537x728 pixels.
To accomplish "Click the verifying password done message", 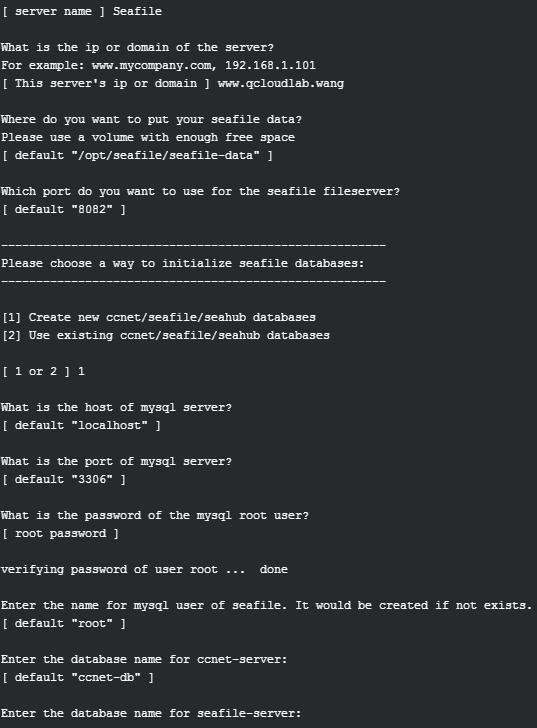I will point(144,569).
